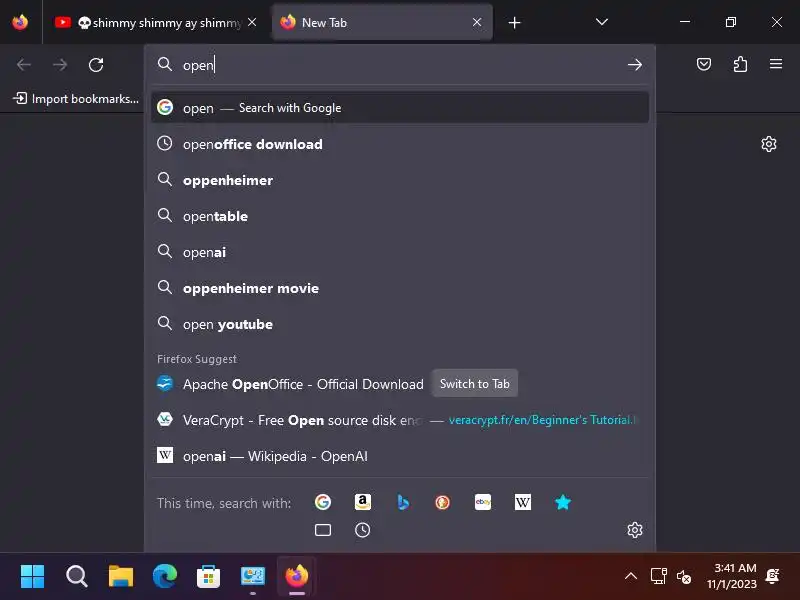The image size is (800, 600).
Task: Choose the 'opentable' search suggestion
Action: click(400, 216)
